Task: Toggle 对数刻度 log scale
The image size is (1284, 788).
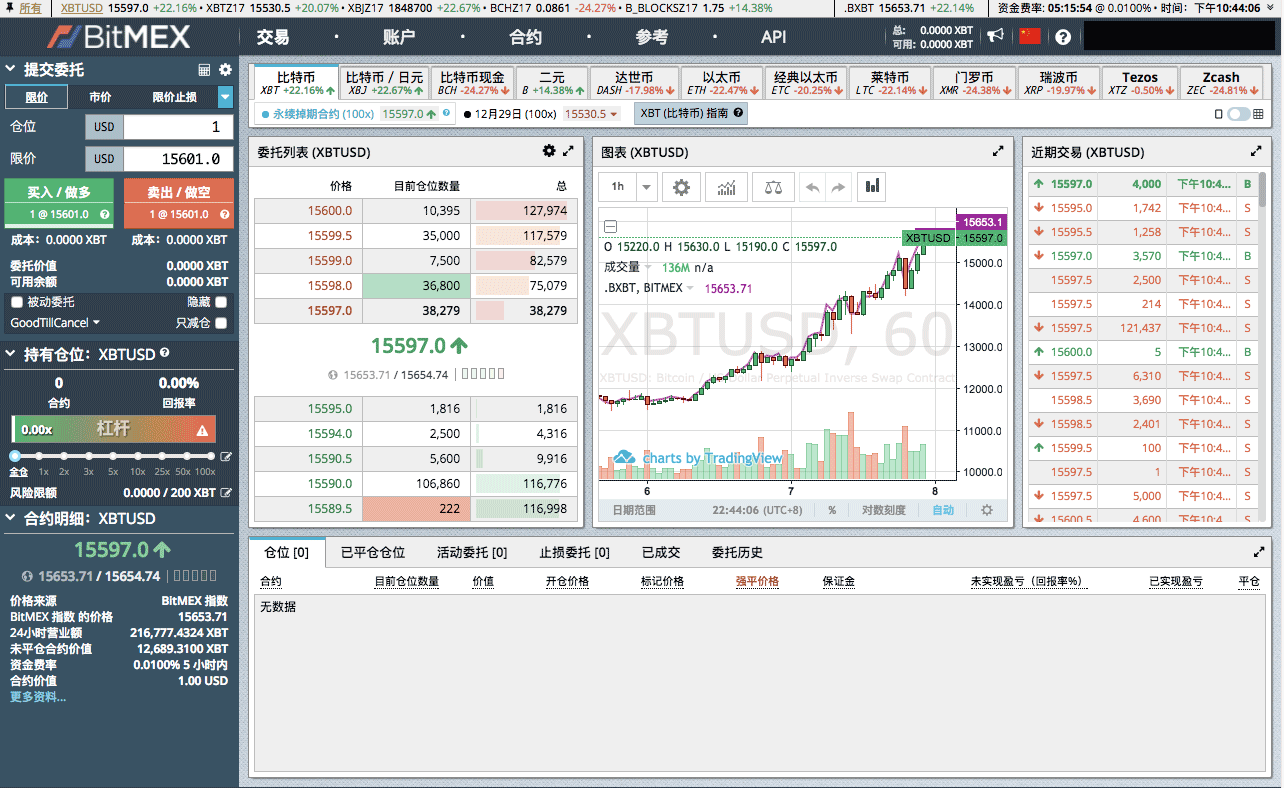Action: tap(883, 510)
